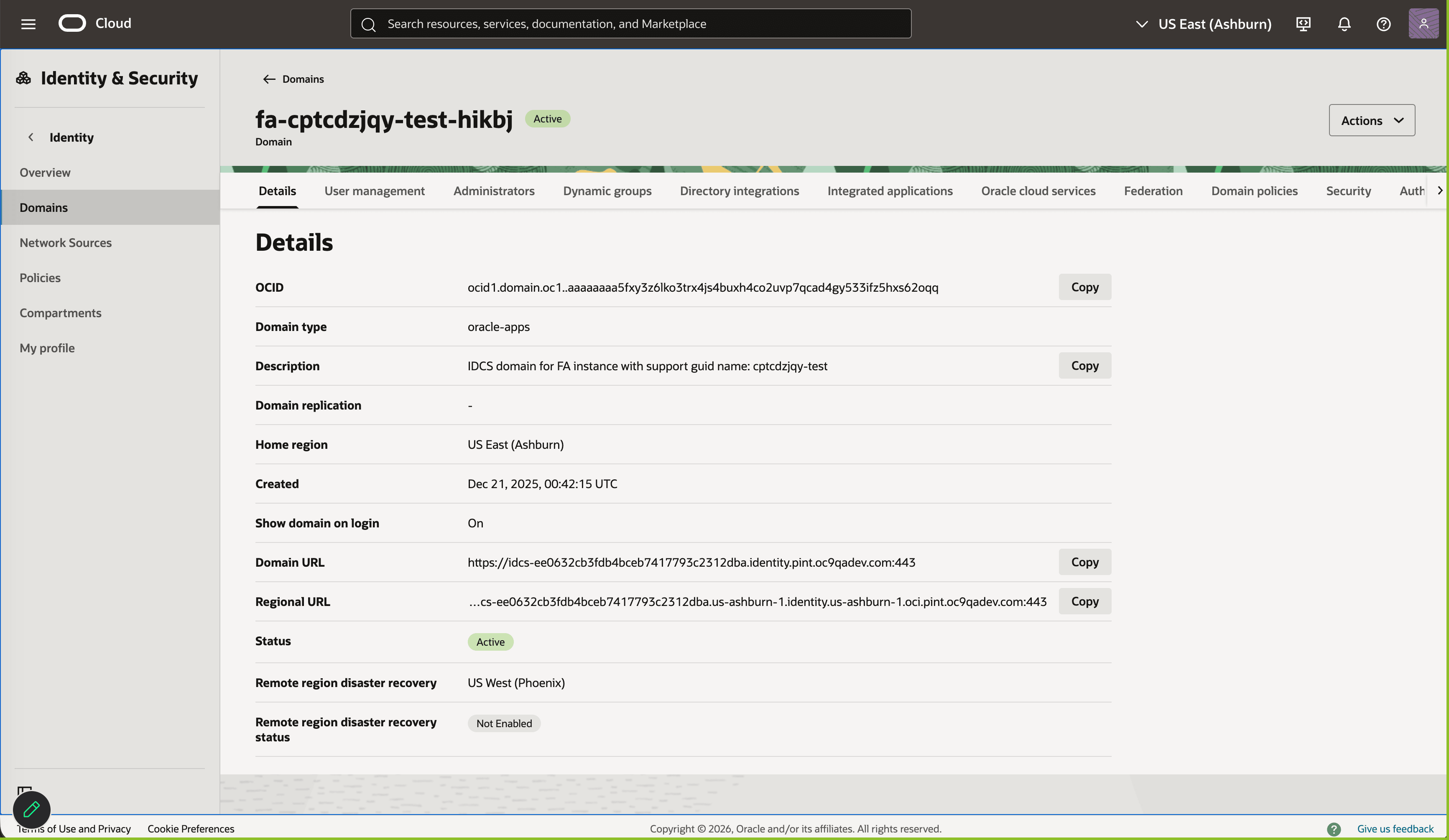Screen dimensions: 1449x840
Task: Click the Regional URL value text
Action: pyautogui.click(x=757, y=601)
